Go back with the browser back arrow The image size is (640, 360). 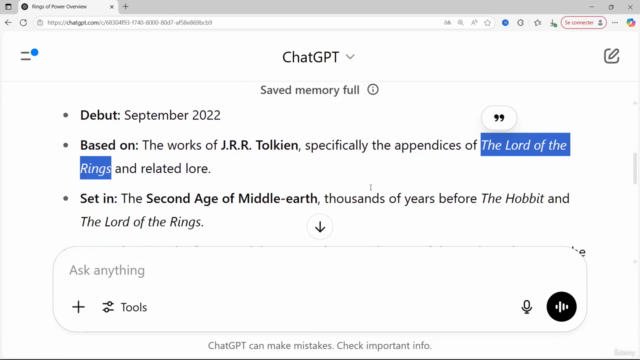[8, 22]
